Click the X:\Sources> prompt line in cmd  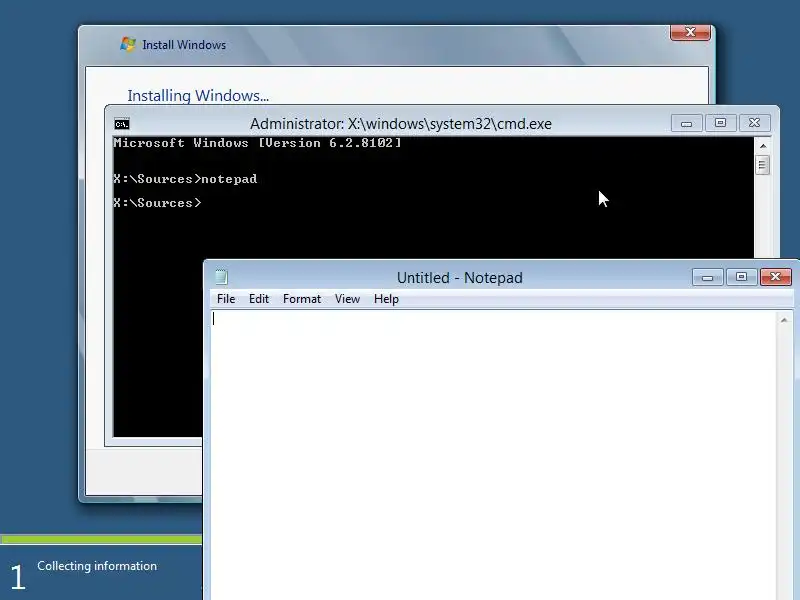click(x=158, y=203)
